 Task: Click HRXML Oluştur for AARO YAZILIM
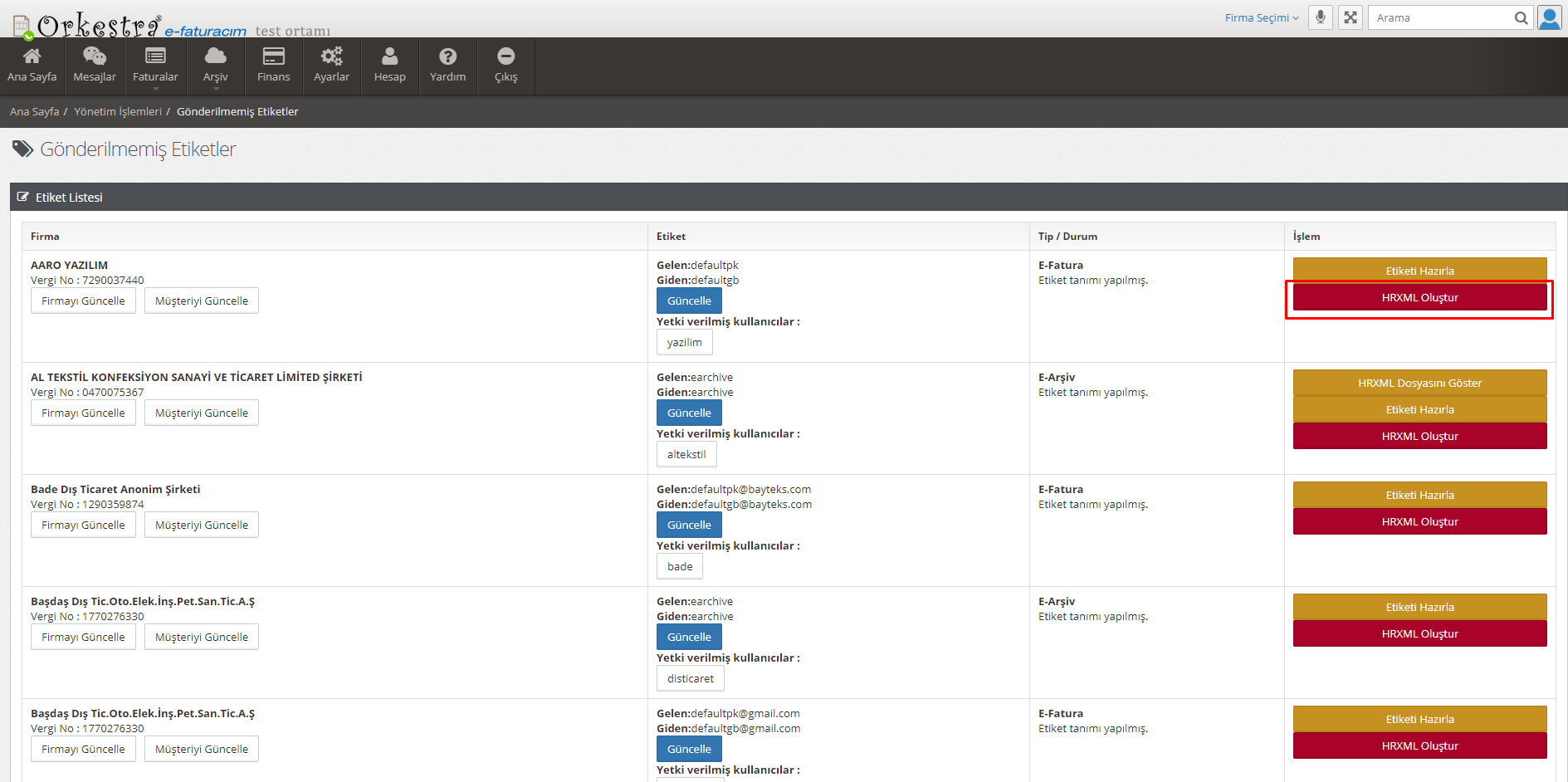(x=1419, y=297)
